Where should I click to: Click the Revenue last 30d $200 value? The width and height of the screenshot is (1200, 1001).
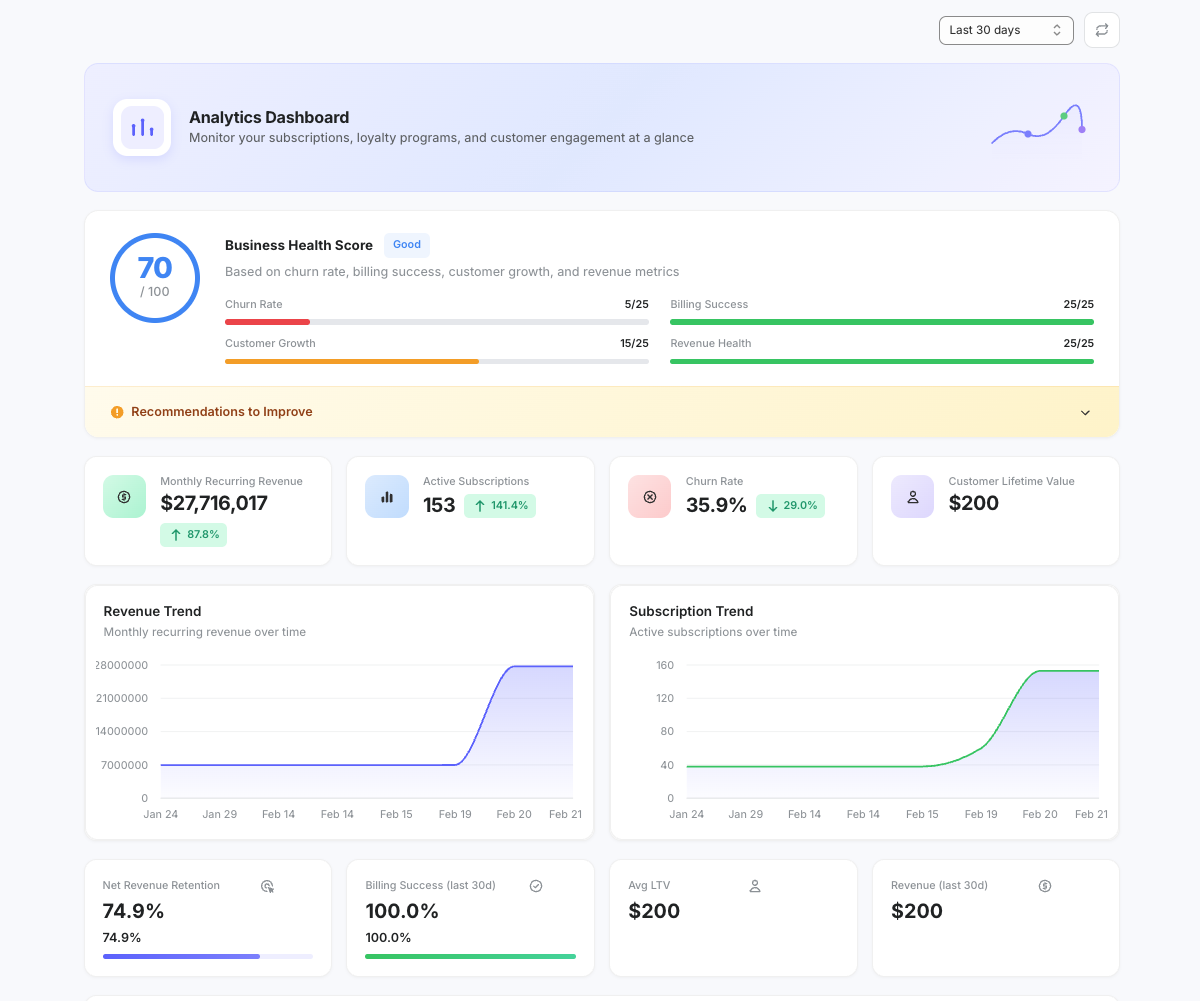[917, 911]
